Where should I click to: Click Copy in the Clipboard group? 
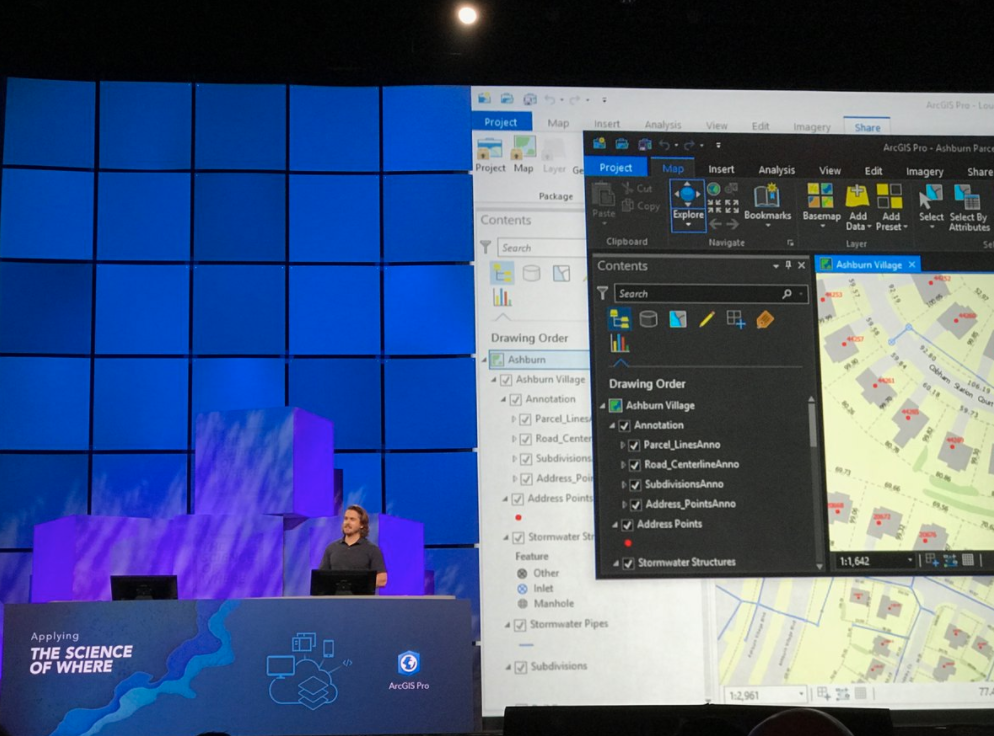[641, 205]
